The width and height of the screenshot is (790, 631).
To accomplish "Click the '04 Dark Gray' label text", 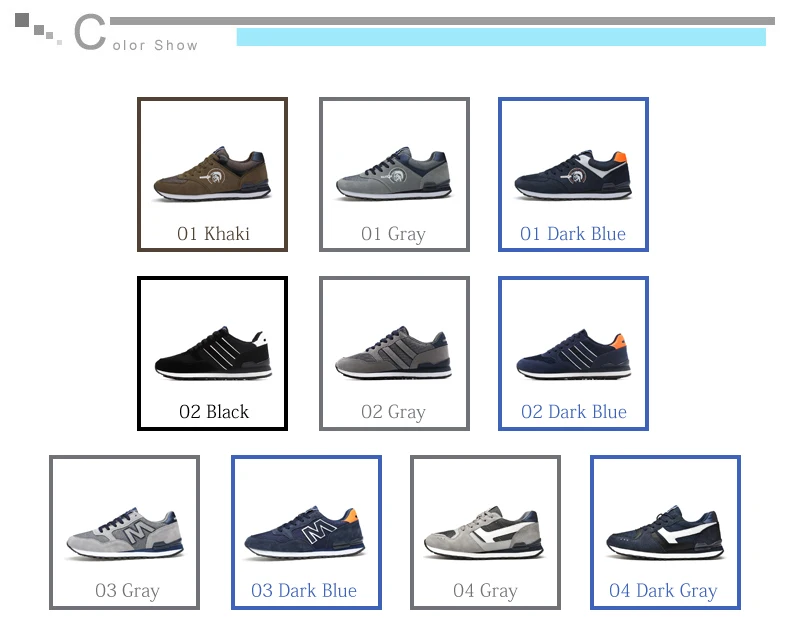I will pyautogui.click(x=663, y=591).
